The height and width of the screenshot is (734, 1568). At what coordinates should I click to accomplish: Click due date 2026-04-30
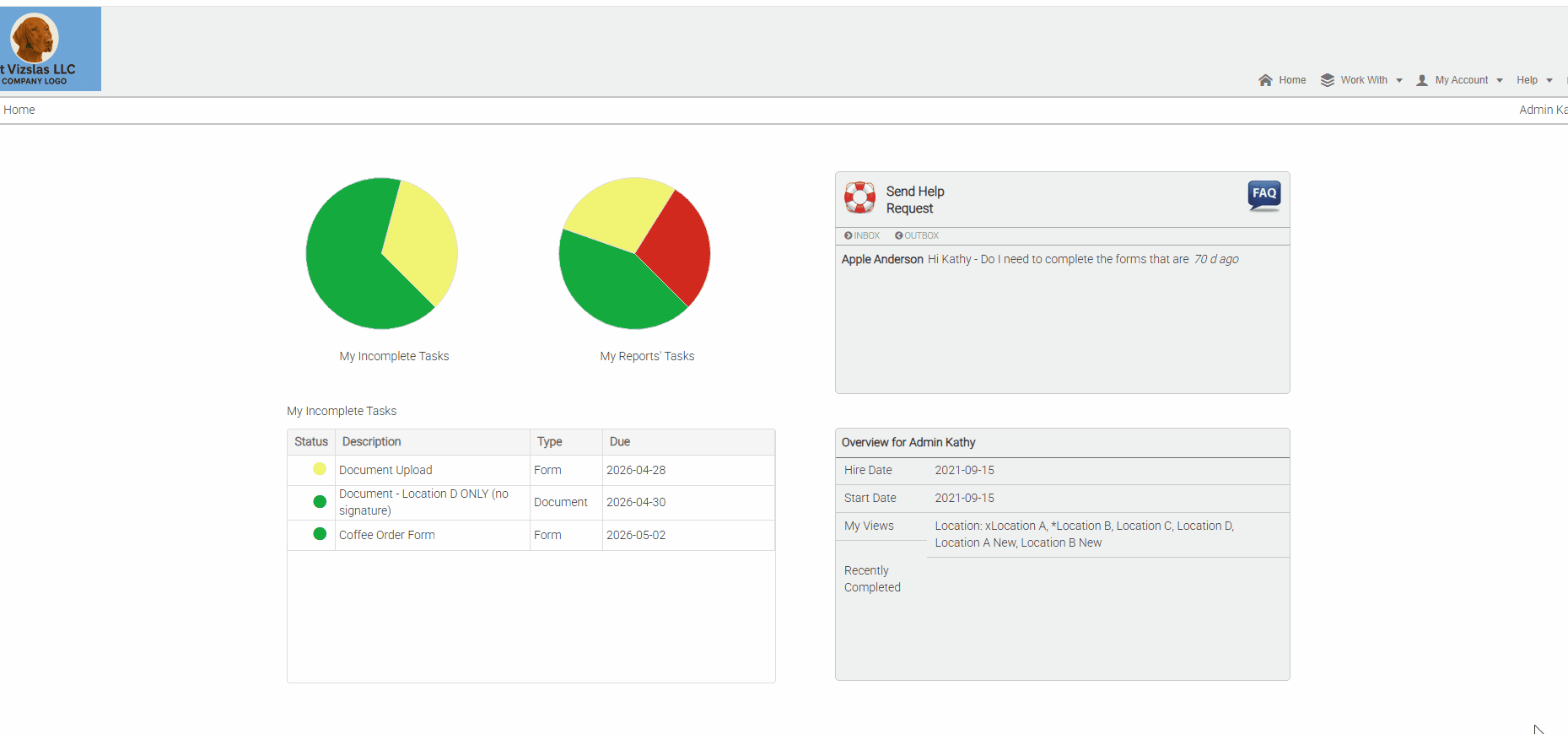tap(636, 502)
